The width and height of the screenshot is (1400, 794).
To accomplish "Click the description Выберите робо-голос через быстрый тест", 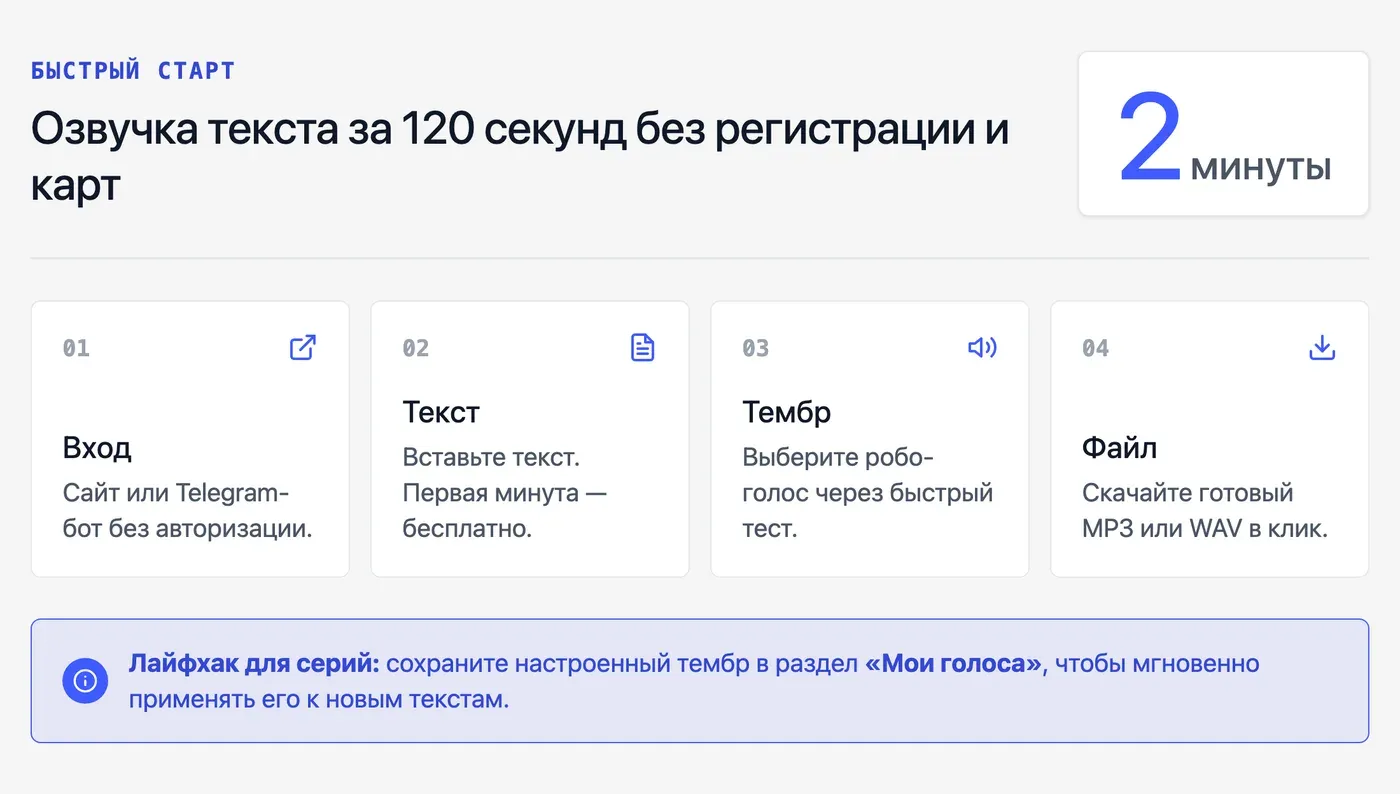I will tap(867, 493).
